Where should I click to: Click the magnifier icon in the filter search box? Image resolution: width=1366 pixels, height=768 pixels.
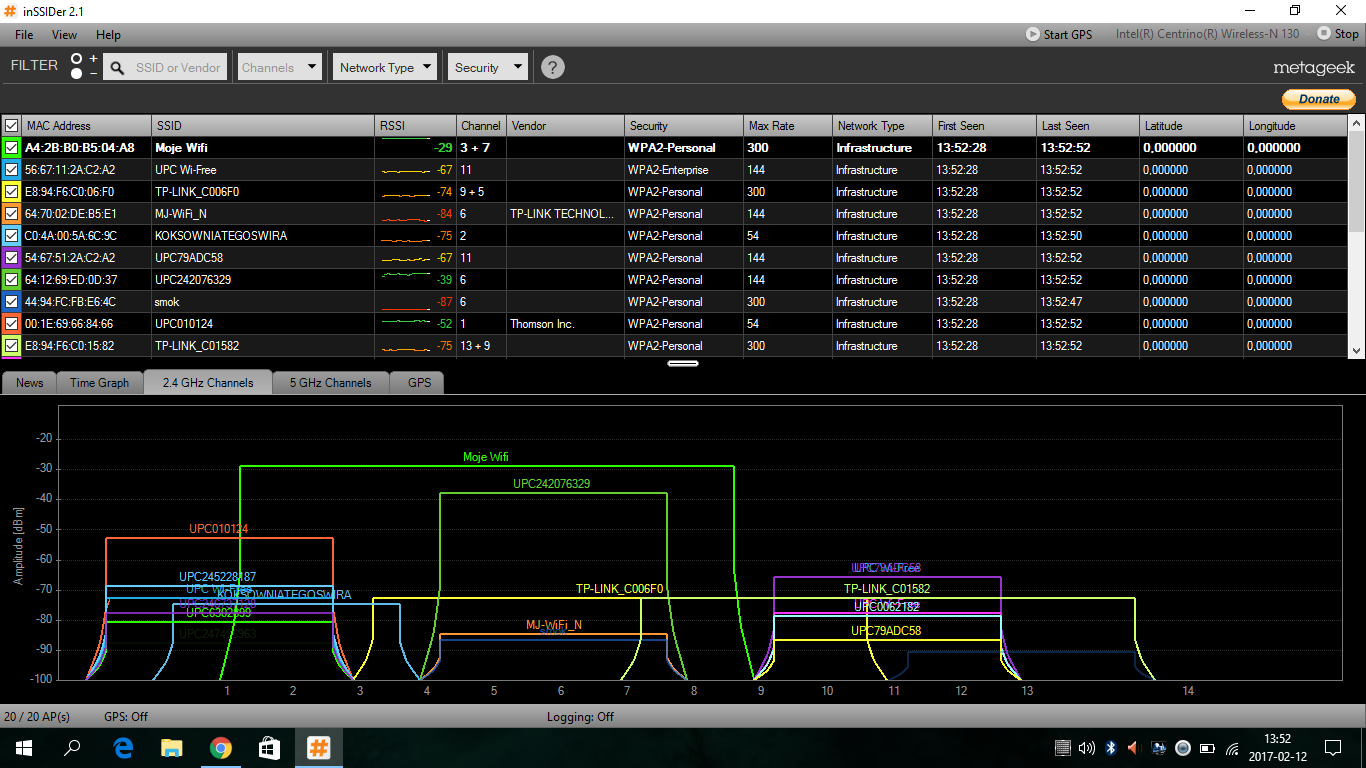(x=118, y=68)
